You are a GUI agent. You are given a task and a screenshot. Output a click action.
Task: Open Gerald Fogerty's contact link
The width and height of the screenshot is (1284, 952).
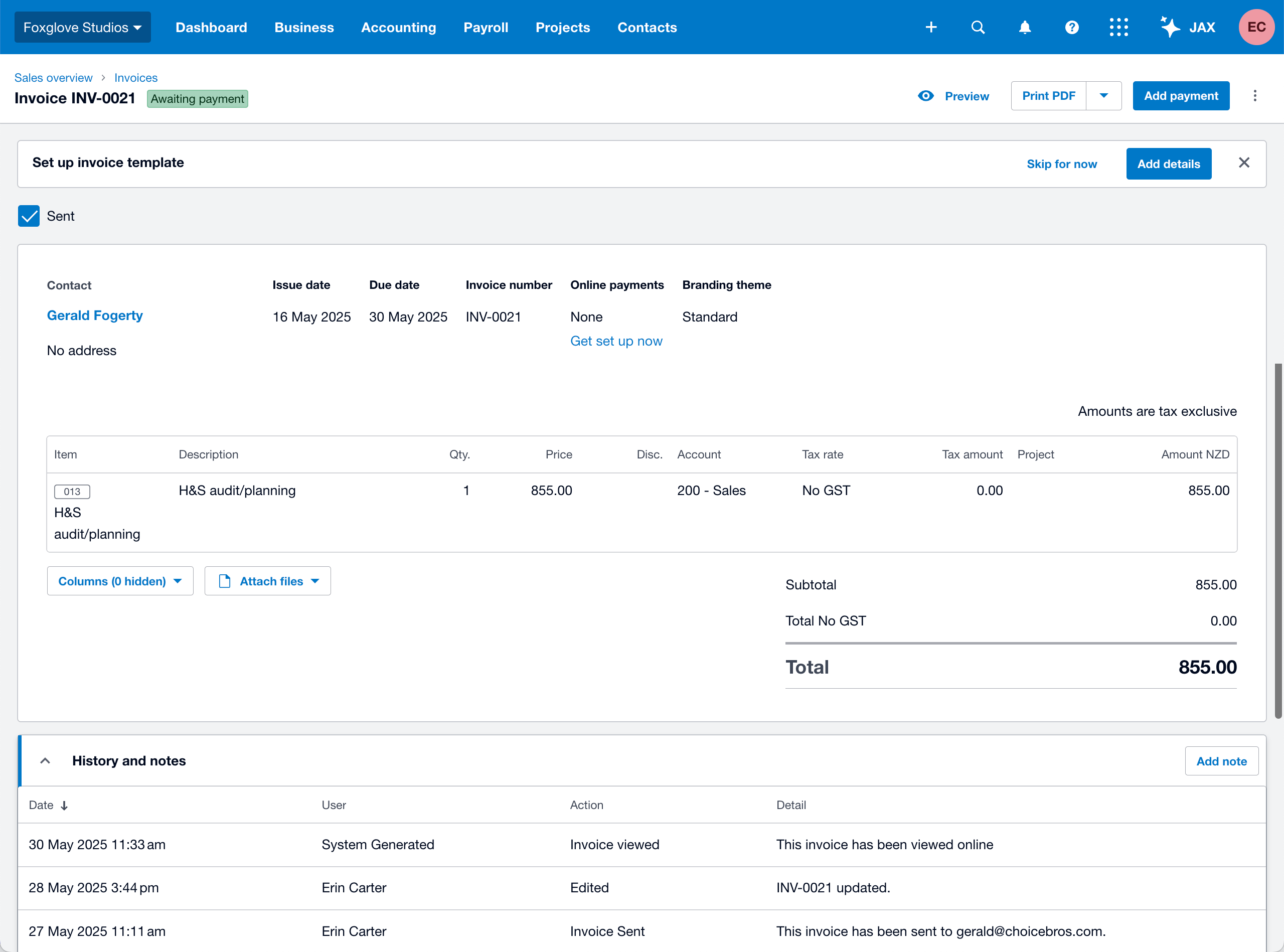[95, 315]
